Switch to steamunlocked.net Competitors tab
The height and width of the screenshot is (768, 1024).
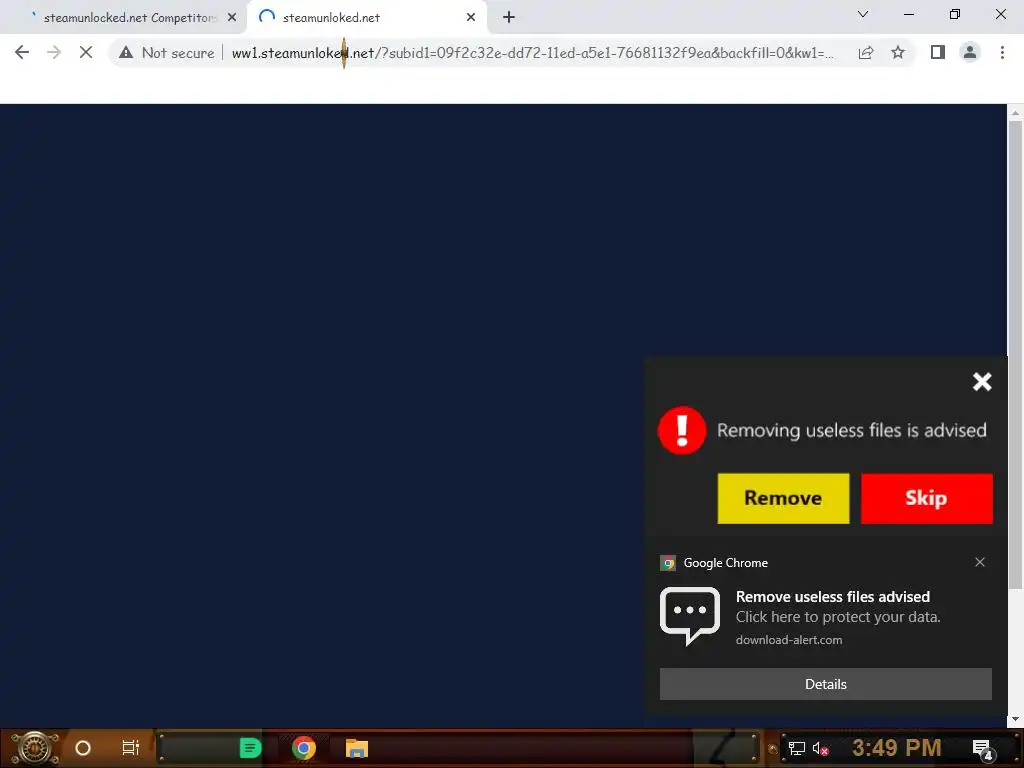[129, 18]
